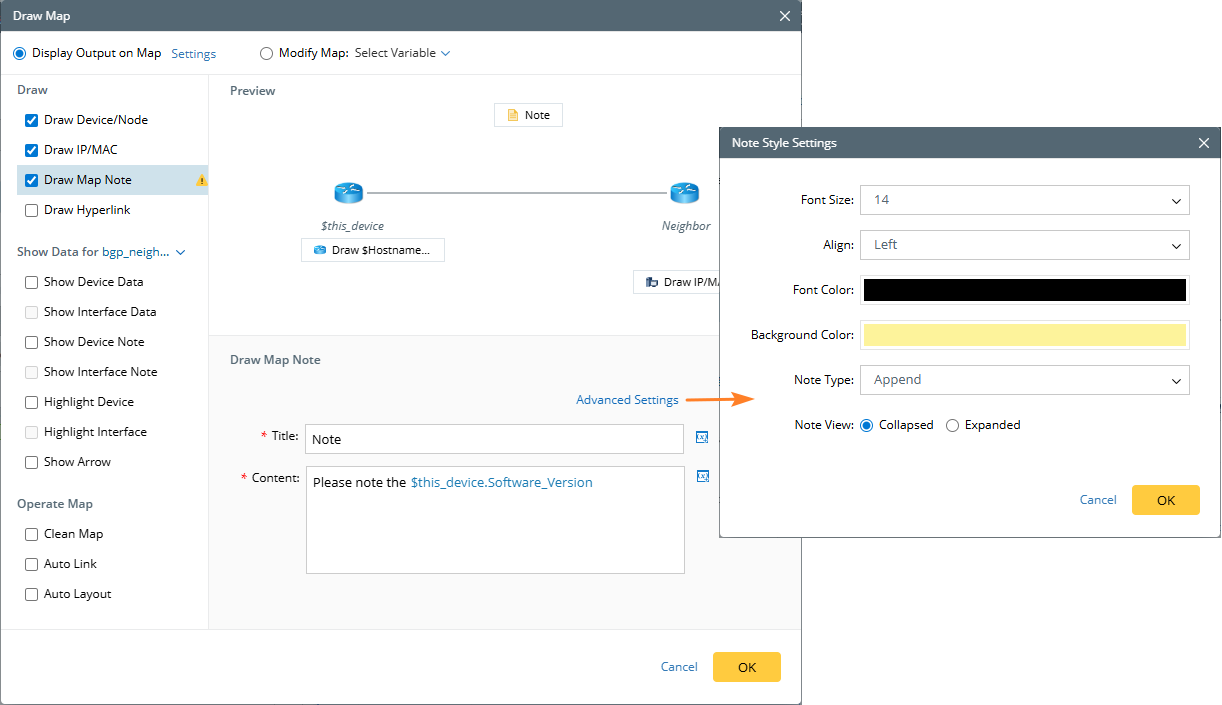Open the Font Size dropdown
This screenshot has width=1222, height=705.
pyautogui.click(x=1024, y=200)
